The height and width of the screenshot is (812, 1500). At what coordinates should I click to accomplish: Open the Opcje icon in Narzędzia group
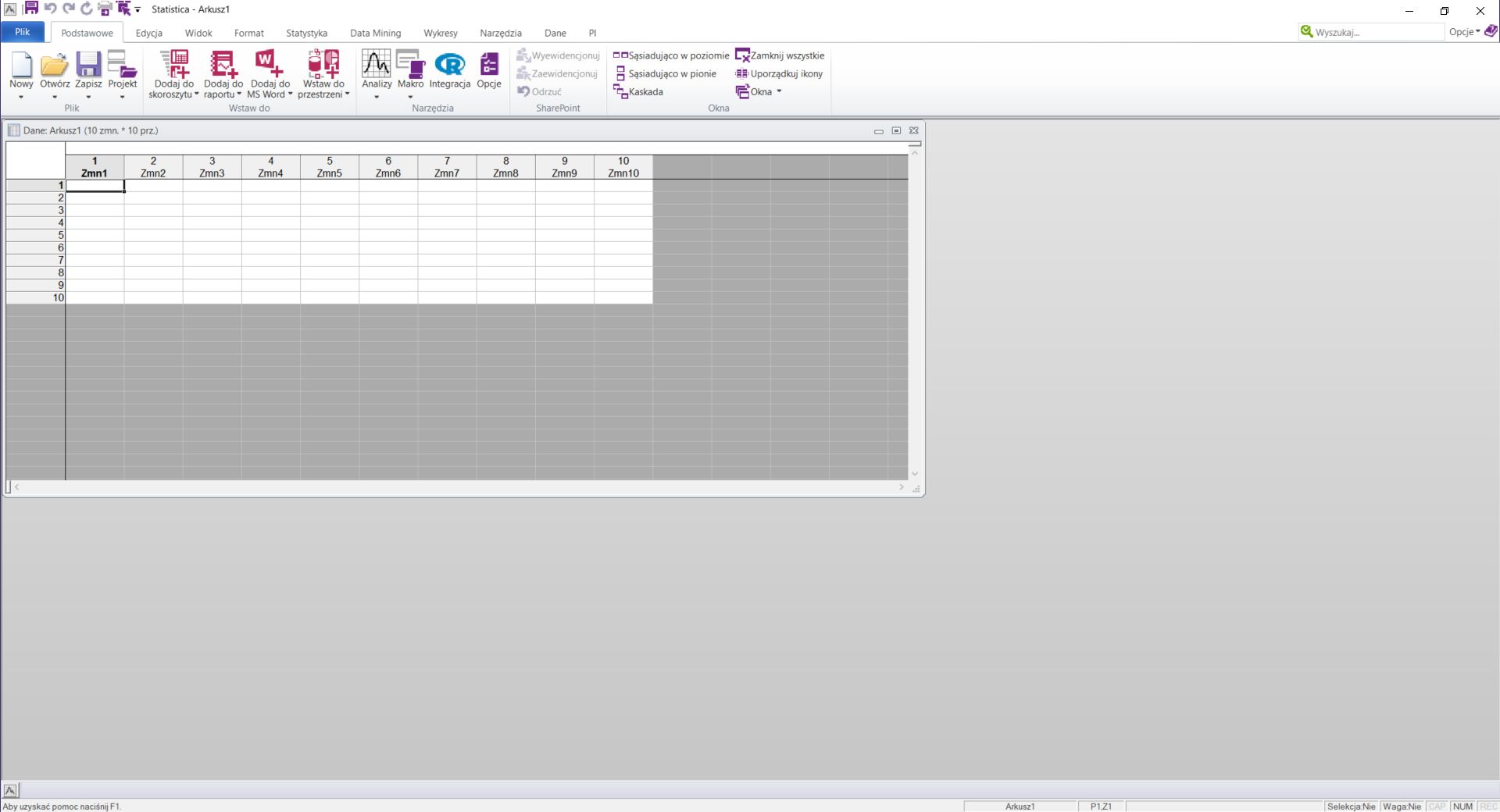tap(489, 66)
